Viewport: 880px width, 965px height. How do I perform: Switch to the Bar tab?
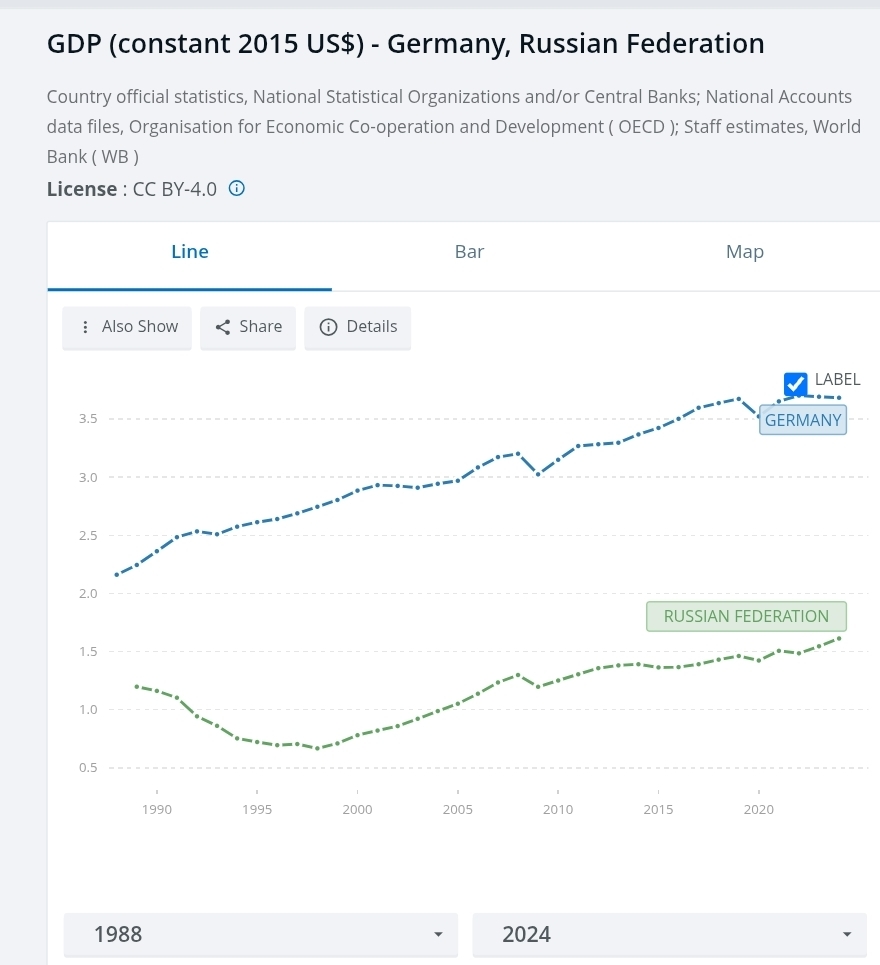[469, 252]
